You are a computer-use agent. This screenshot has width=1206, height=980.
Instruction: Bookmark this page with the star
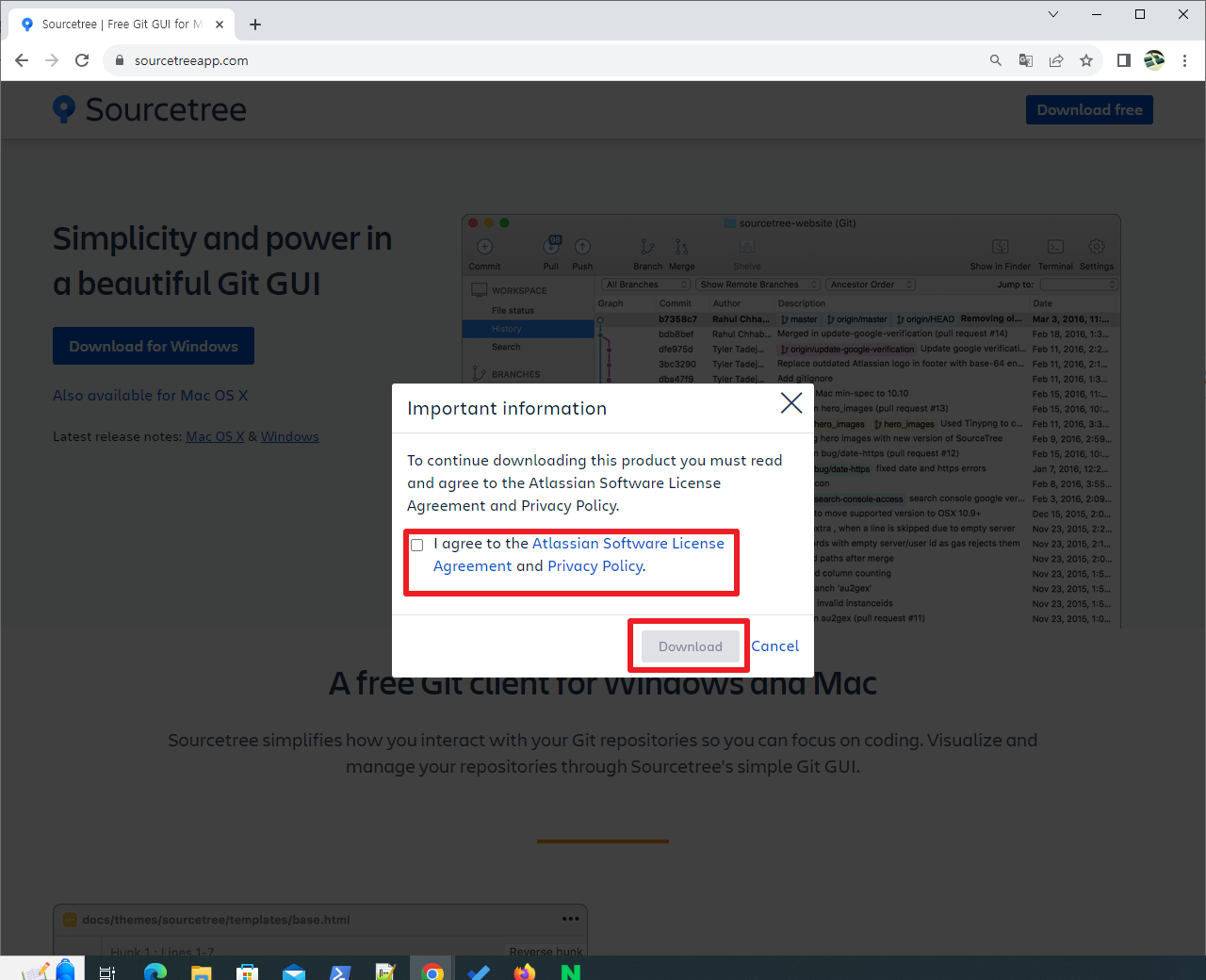click(x=1086, y=60)
